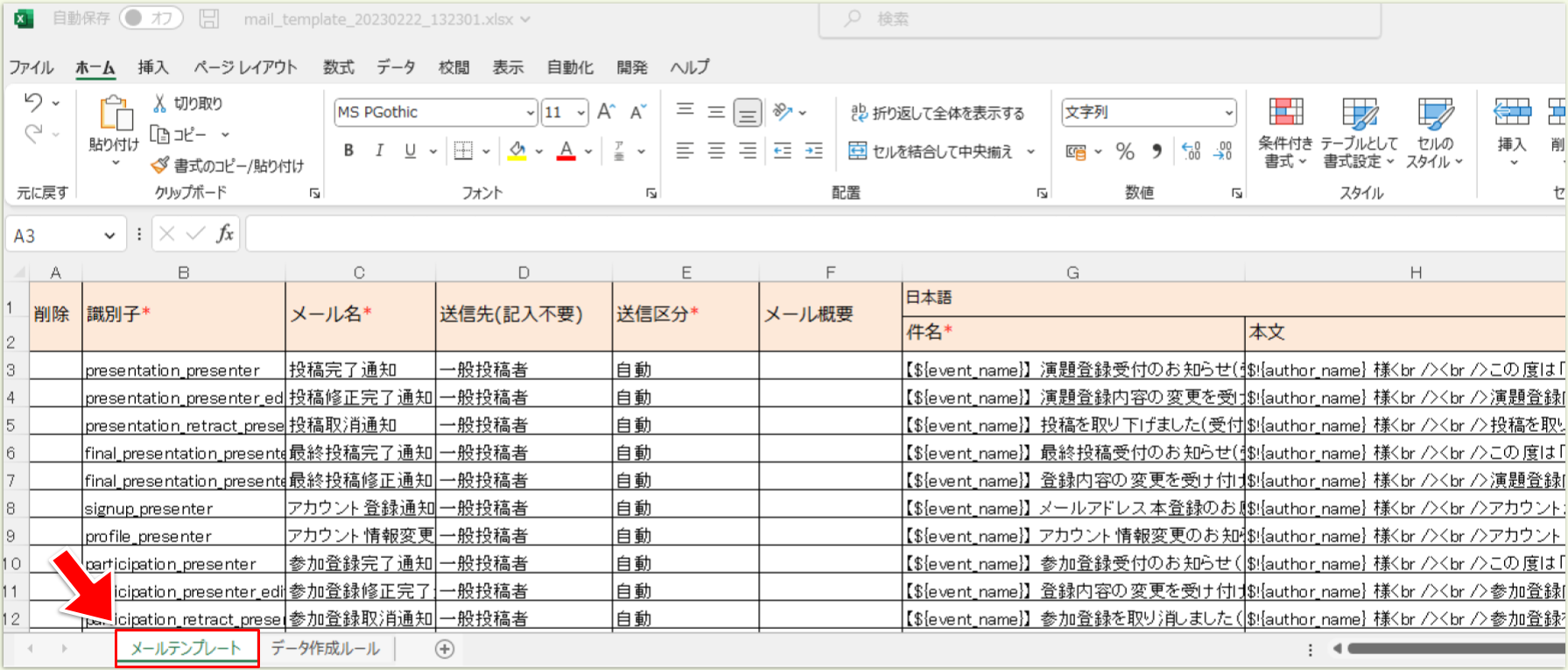Expand the Paste (貼り付け) dropdown arrow
Screen dimensions: 1568x670
click(x=115, y=163)
